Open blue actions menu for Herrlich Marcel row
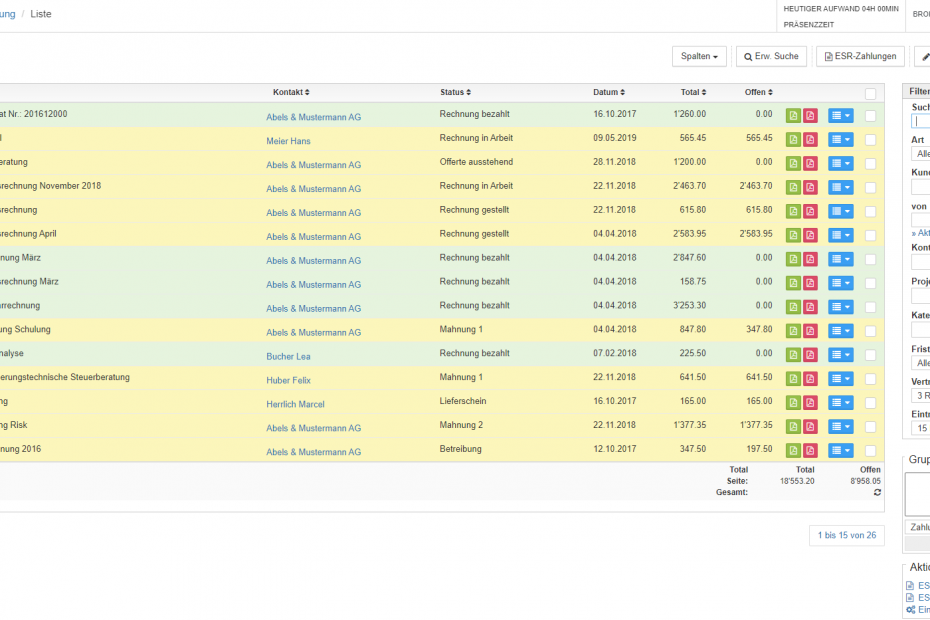Viewport: 930px width, 620px height. [840, 403]
